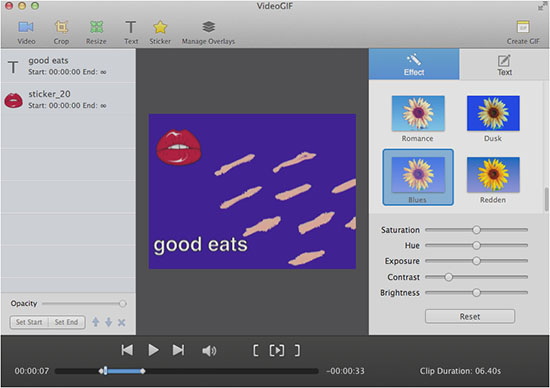
Task: Click Create GIF in toolbar
Action: [523, 32]
